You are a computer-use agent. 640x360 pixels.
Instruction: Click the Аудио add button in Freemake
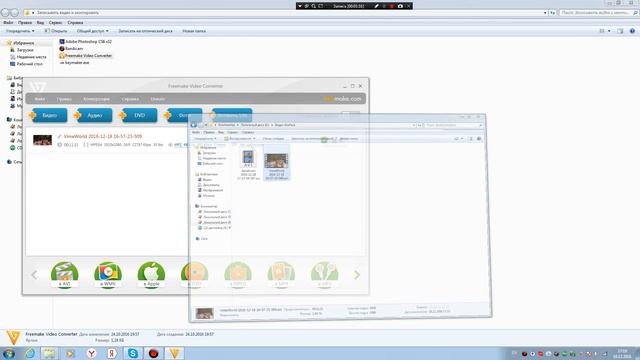(94, 116)
